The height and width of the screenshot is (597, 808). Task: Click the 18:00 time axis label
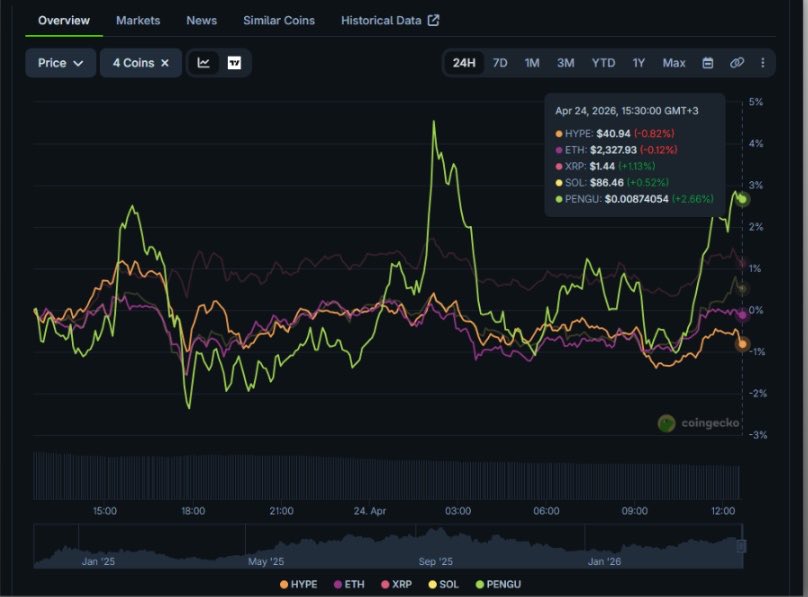coord(193,511)
